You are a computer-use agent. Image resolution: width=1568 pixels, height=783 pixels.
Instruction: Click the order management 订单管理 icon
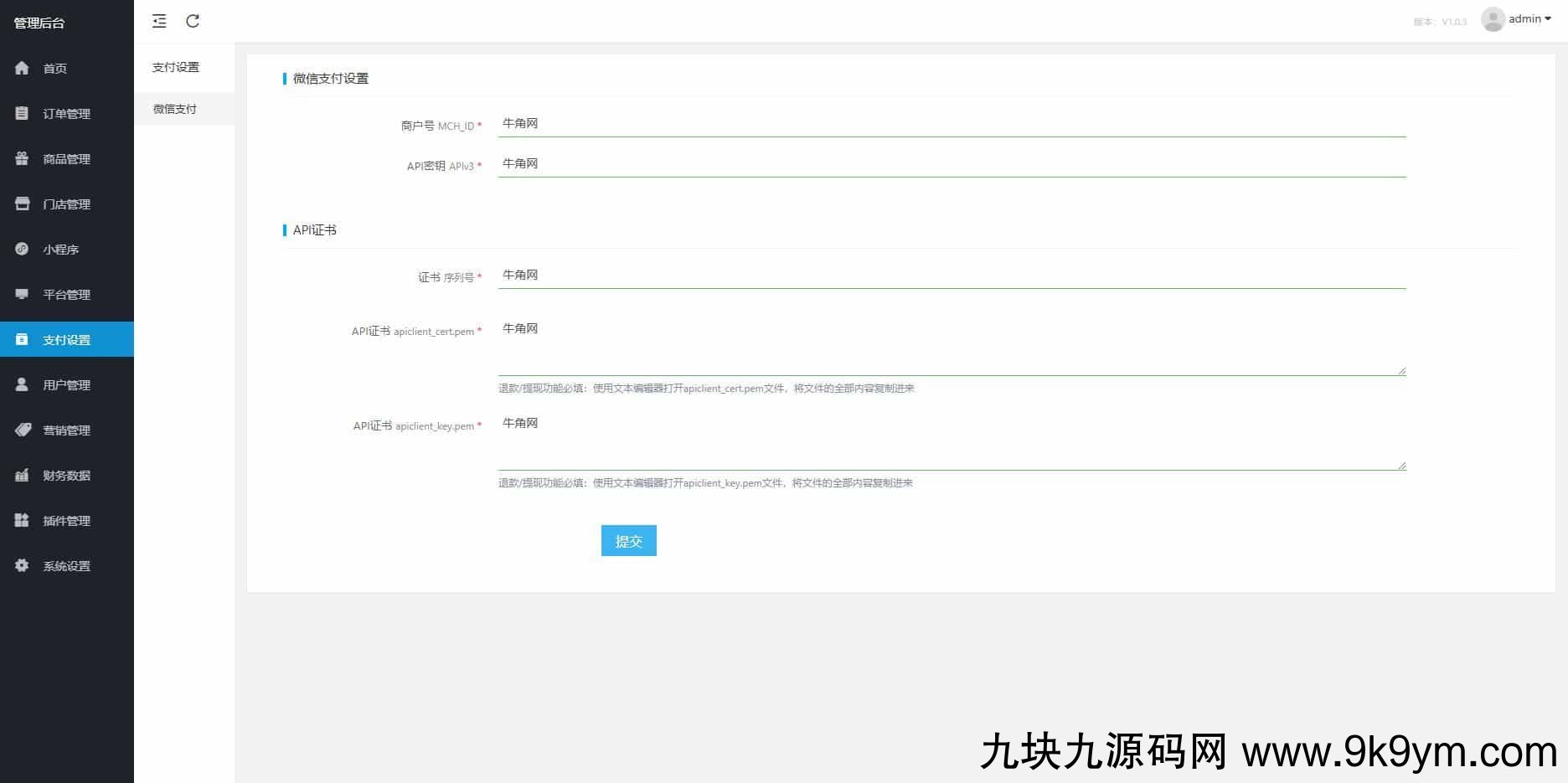click(22, 113)
